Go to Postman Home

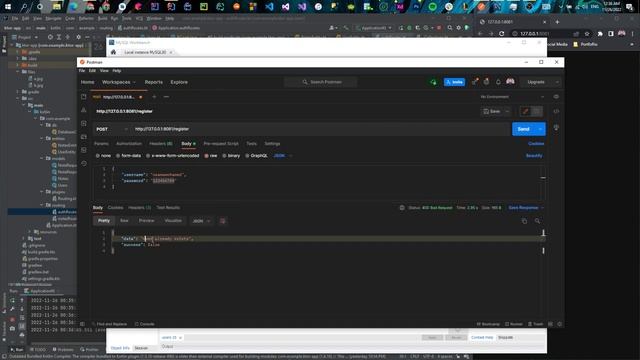point(87,82)
